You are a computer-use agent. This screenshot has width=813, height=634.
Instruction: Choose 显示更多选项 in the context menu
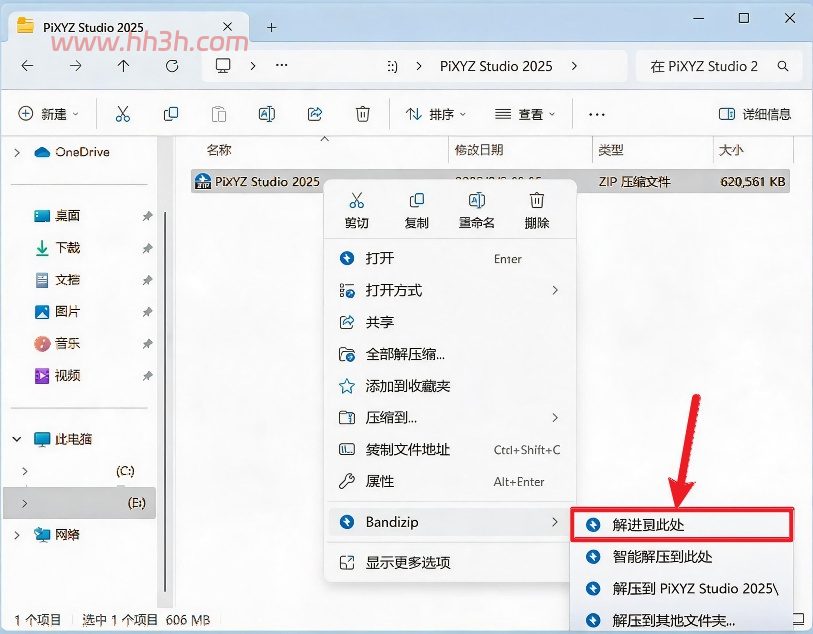450,562
